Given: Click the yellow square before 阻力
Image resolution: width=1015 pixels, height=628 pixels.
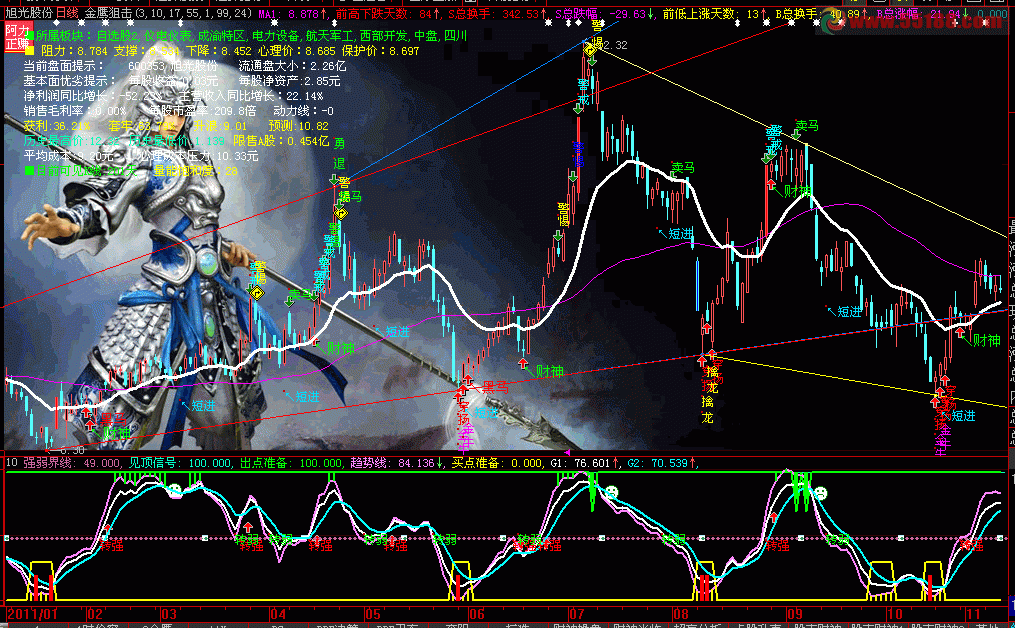Looking at the screenshot, I should pos(29,50).
